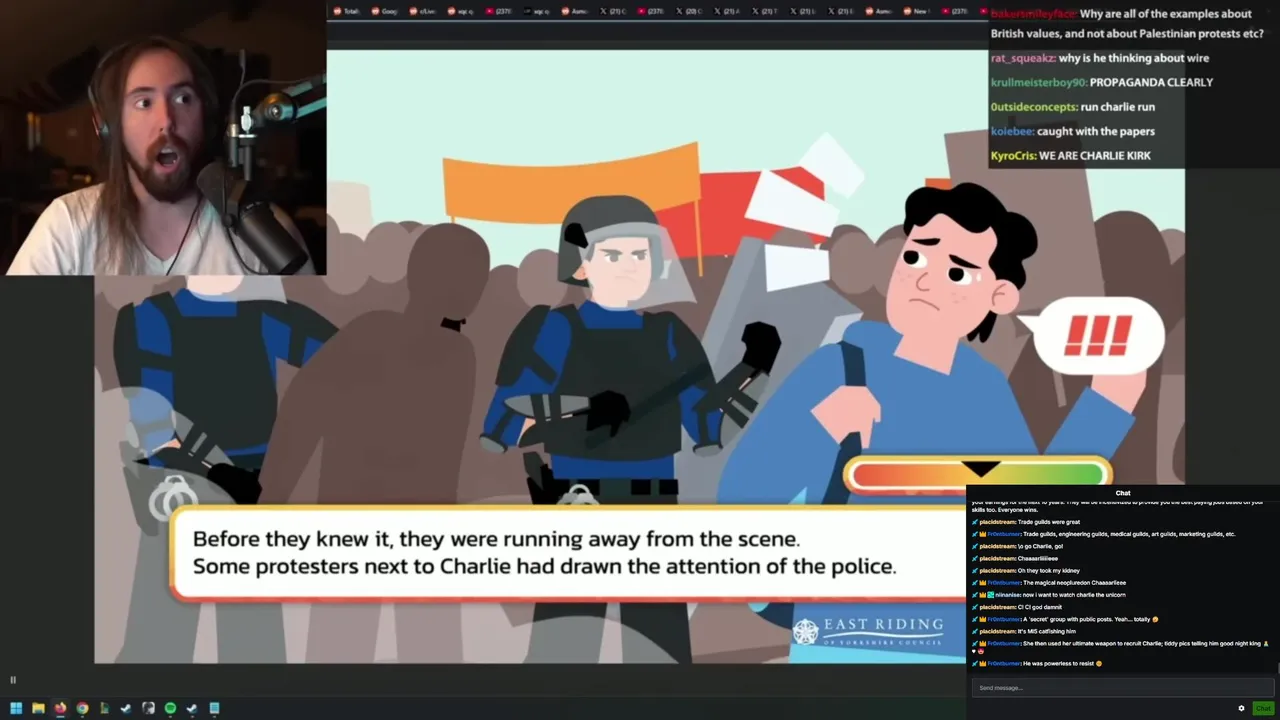The height and width of the screenshot is (720, 1280).
Task: Select 'Oh they took my kidney' message
Action: click(x=1049, y=570)
